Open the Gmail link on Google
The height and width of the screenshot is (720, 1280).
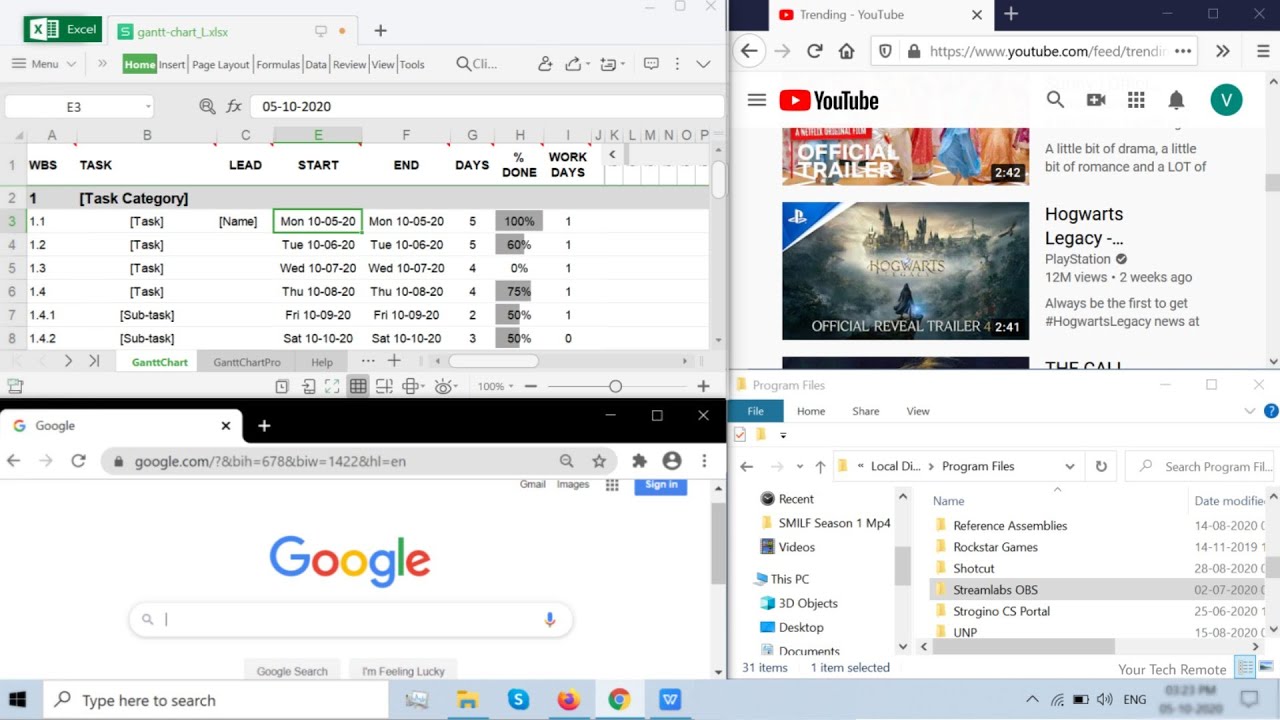click(533, 484)
